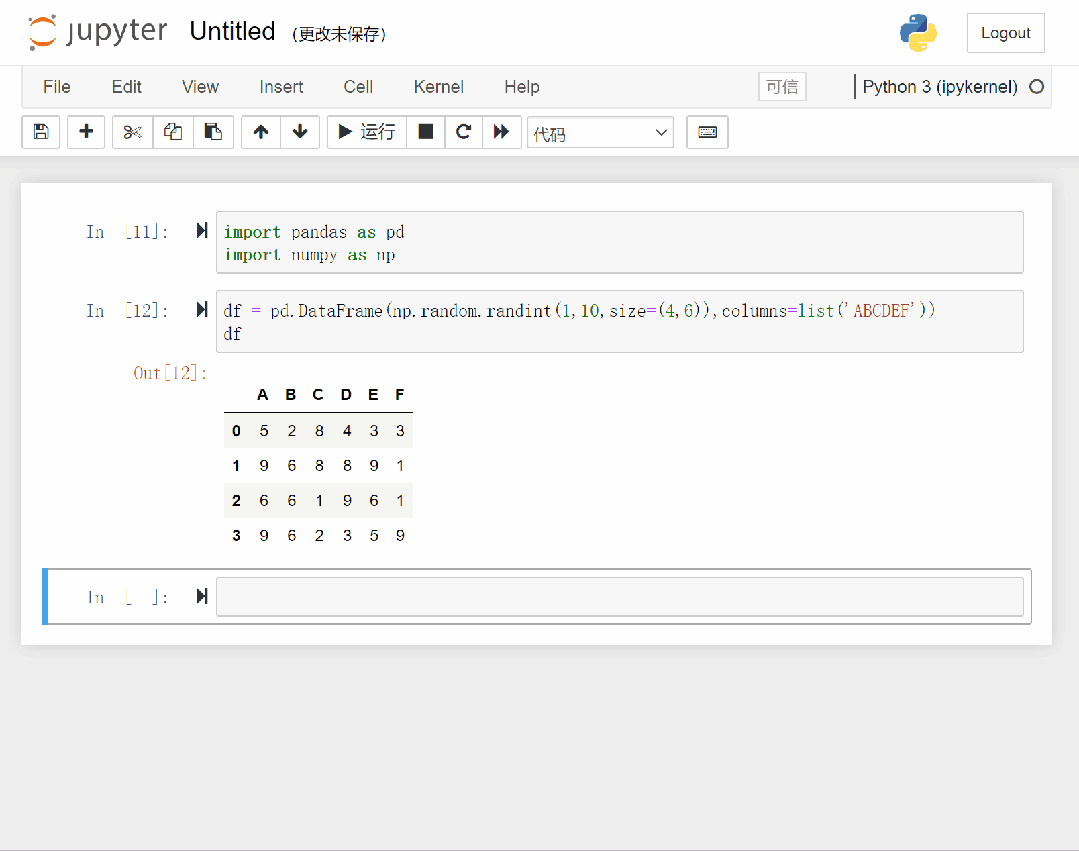This screenshot has height=851, width=1079.
Task: Click the Python 3 (ipykernel) kernel name
Action: point(944,87)
